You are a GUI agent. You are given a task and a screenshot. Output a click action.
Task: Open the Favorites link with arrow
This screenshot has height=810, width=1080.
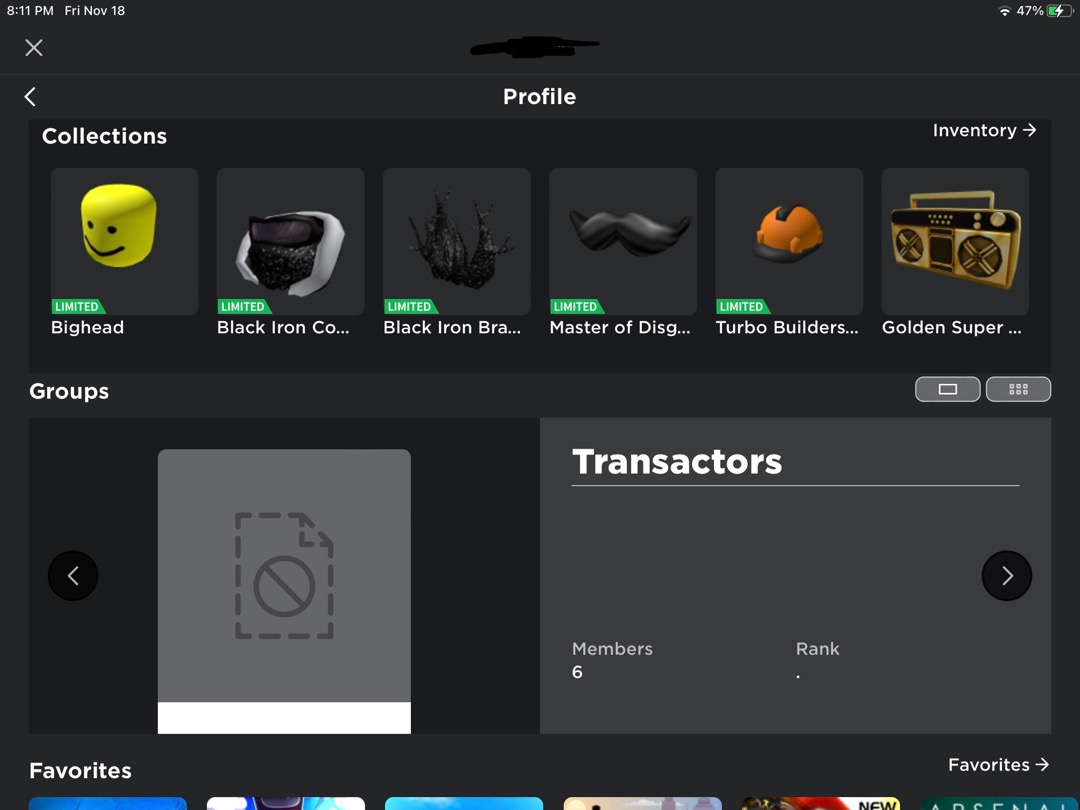(x=998, y=765)
